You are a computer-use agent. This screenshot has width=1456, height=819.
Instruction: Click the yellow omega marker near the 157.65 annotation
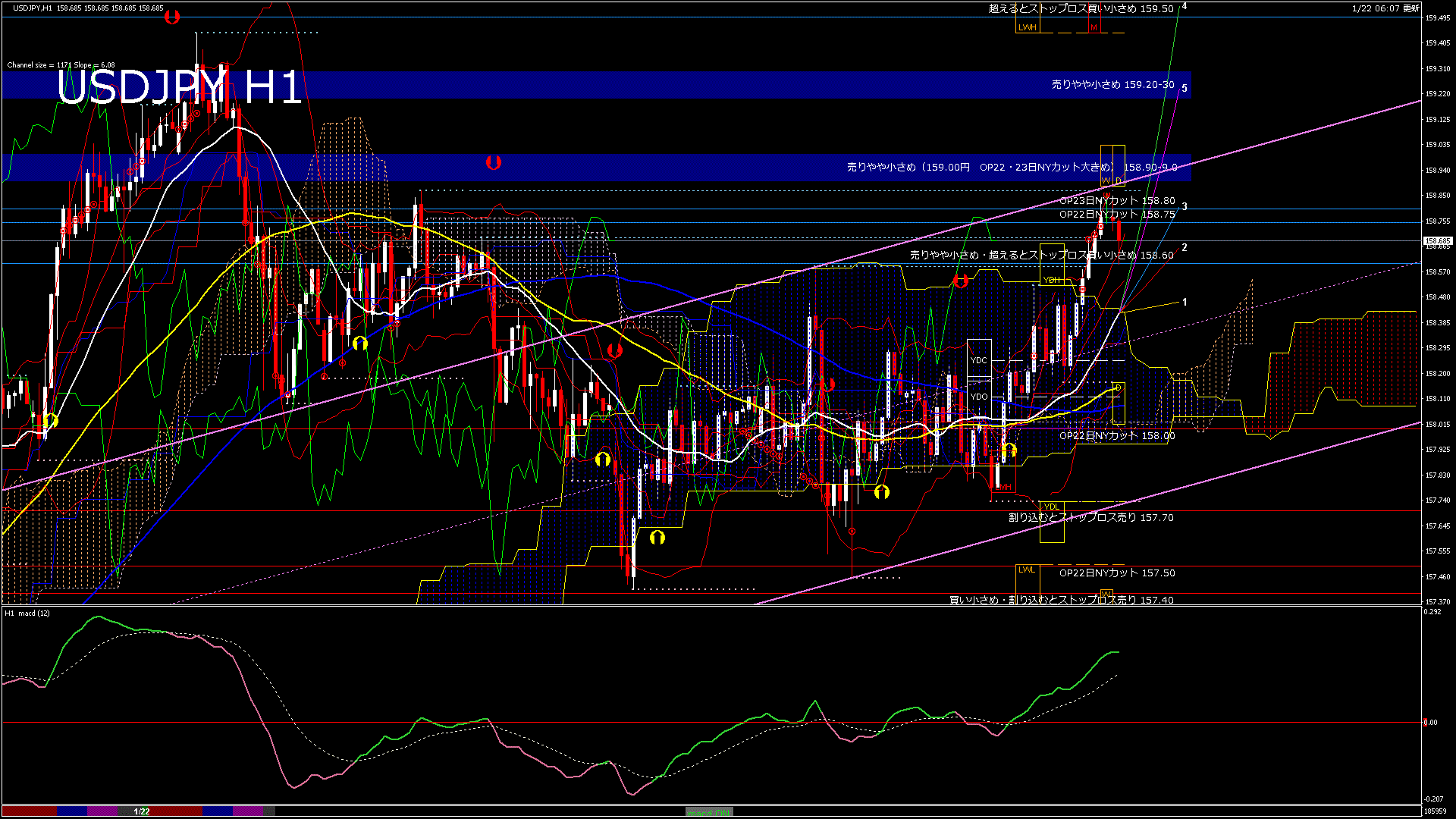[657, 537]
